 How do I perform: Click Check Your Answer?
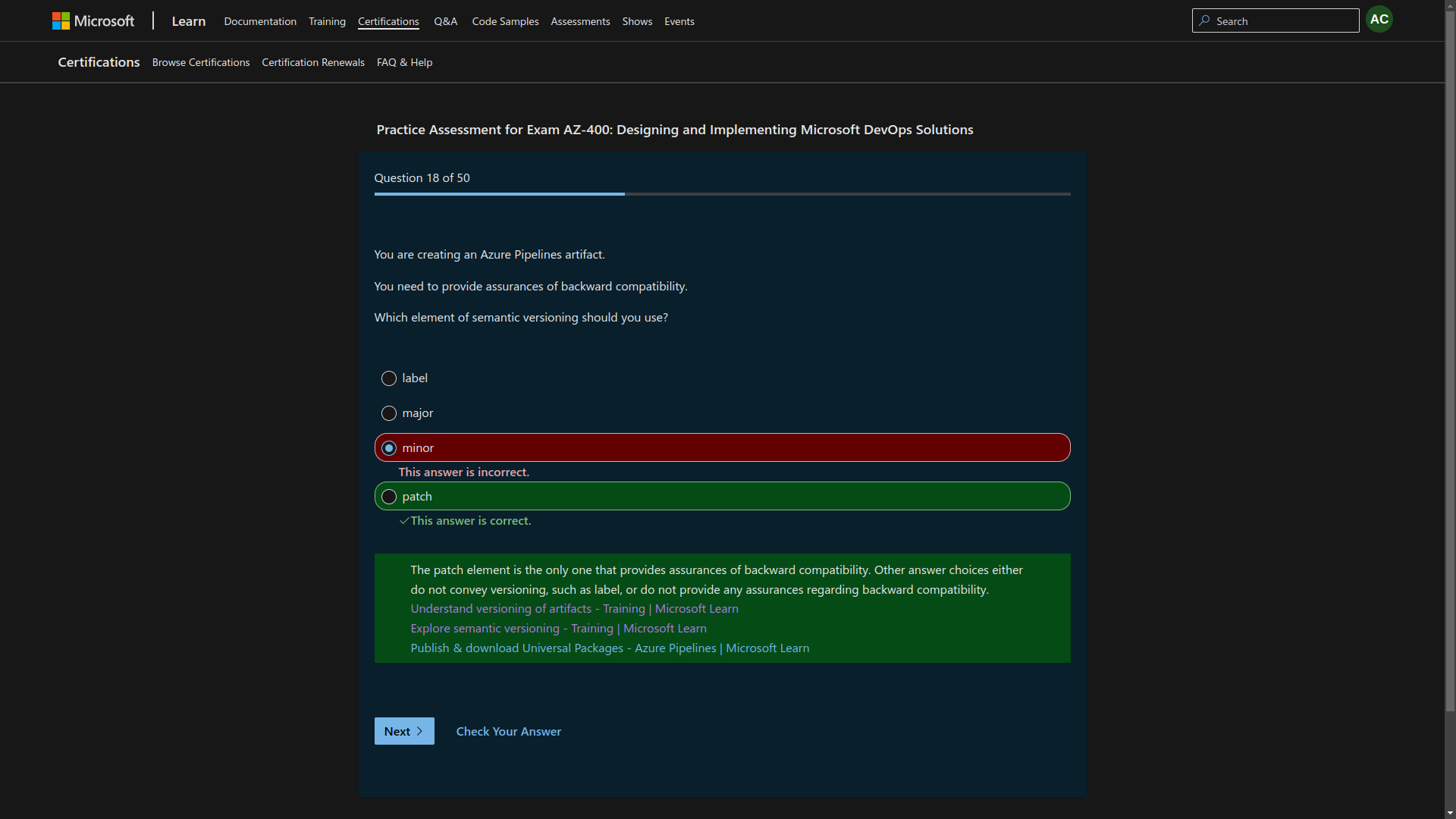pos(509,731)
